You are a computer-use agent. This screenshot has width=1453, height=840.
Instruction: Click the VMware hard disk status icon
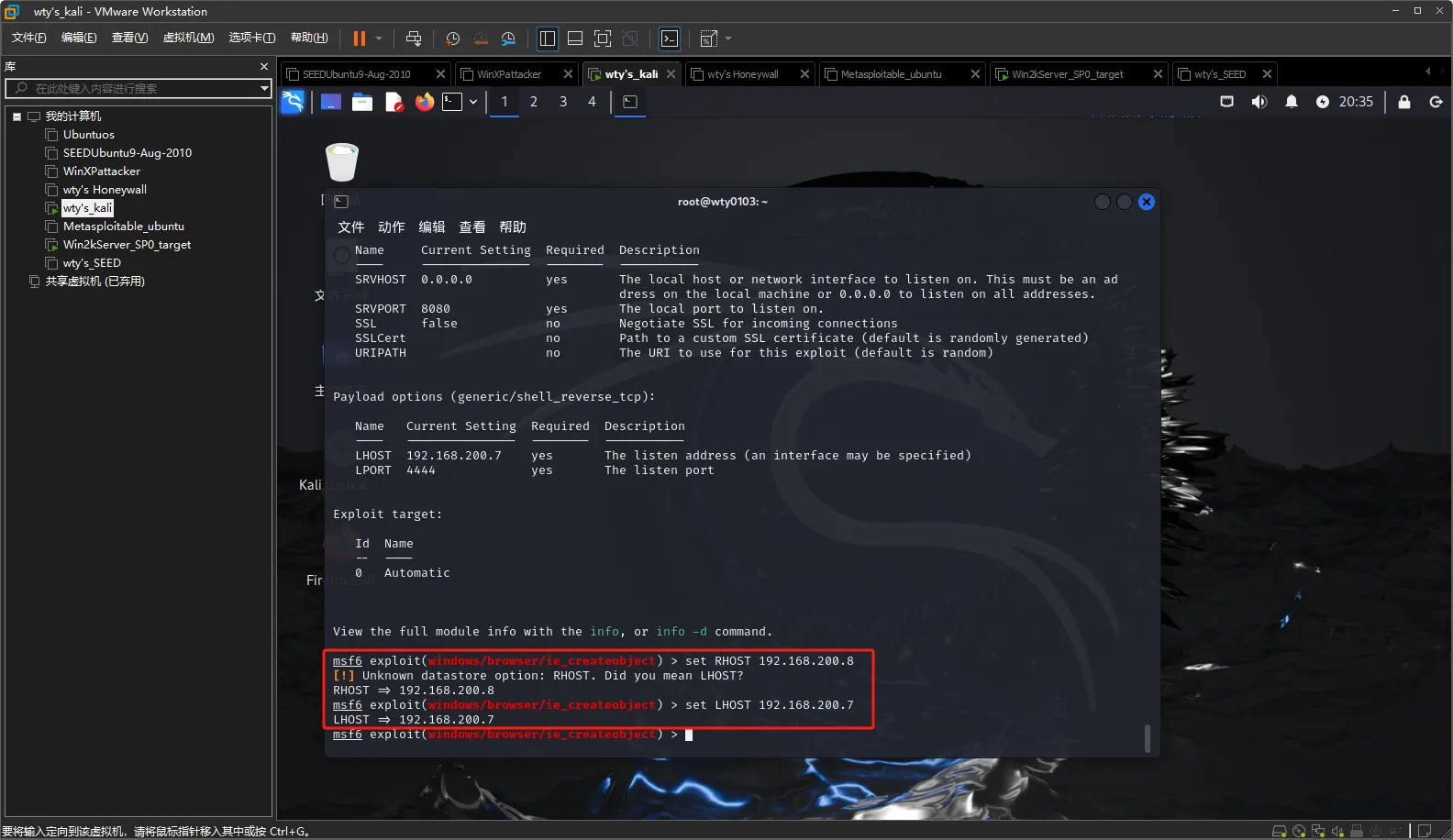pos(1280,831)
